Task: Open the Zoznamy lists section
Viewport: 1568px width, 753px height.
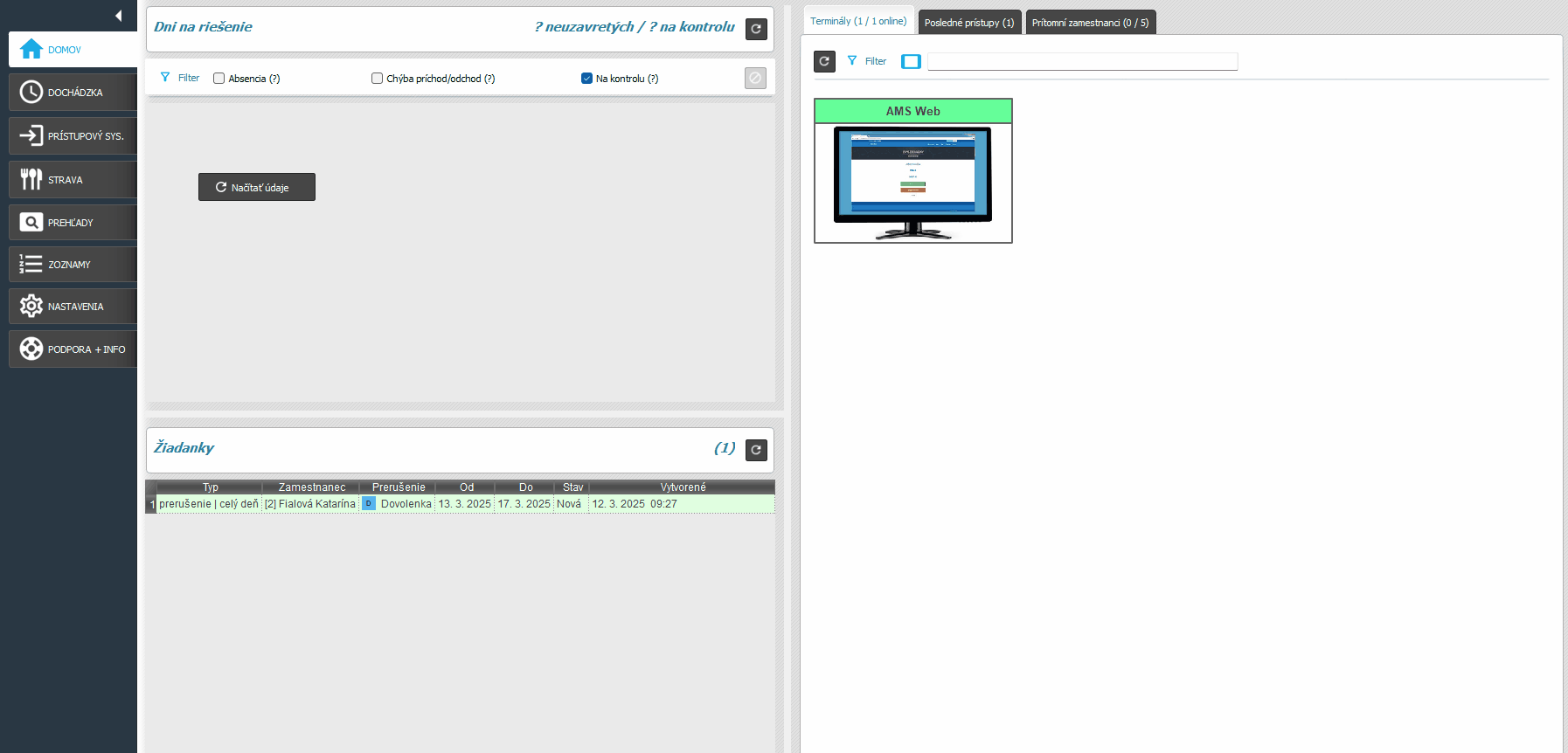Action: (73, 265)
